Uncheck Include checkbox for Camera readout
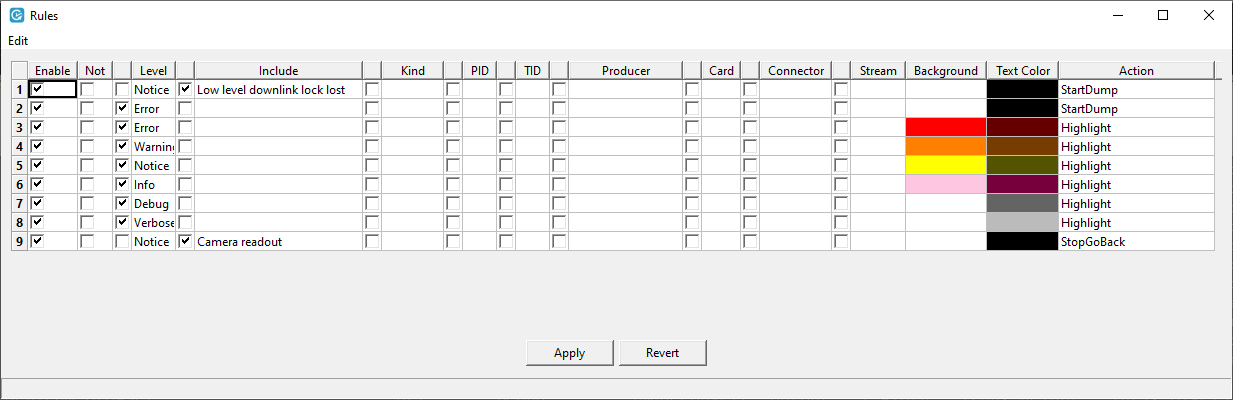Viewport: 1233px width, 400px height. 185,242
